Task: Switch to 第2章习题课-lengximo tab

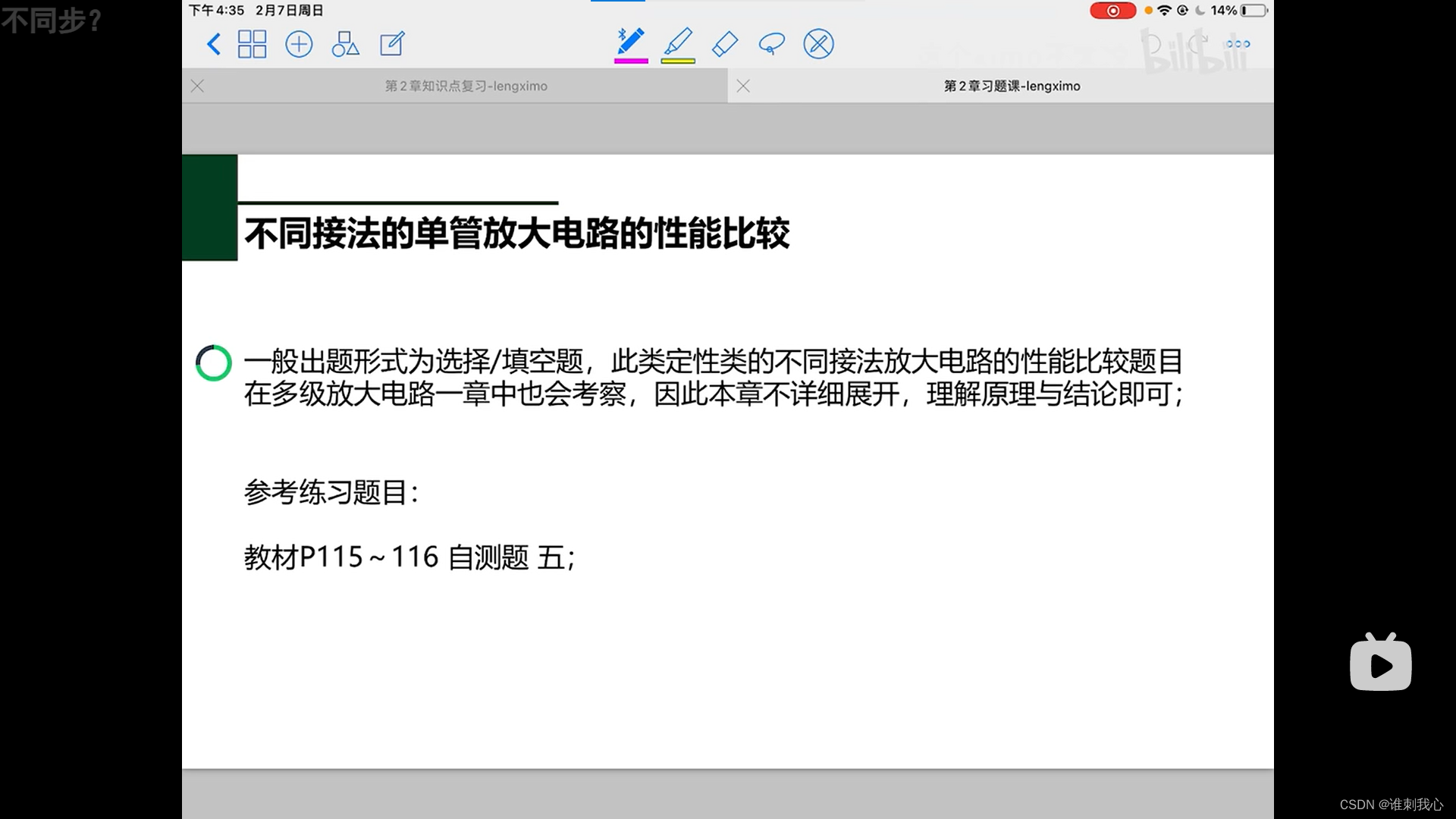Action: [1012, 86]
